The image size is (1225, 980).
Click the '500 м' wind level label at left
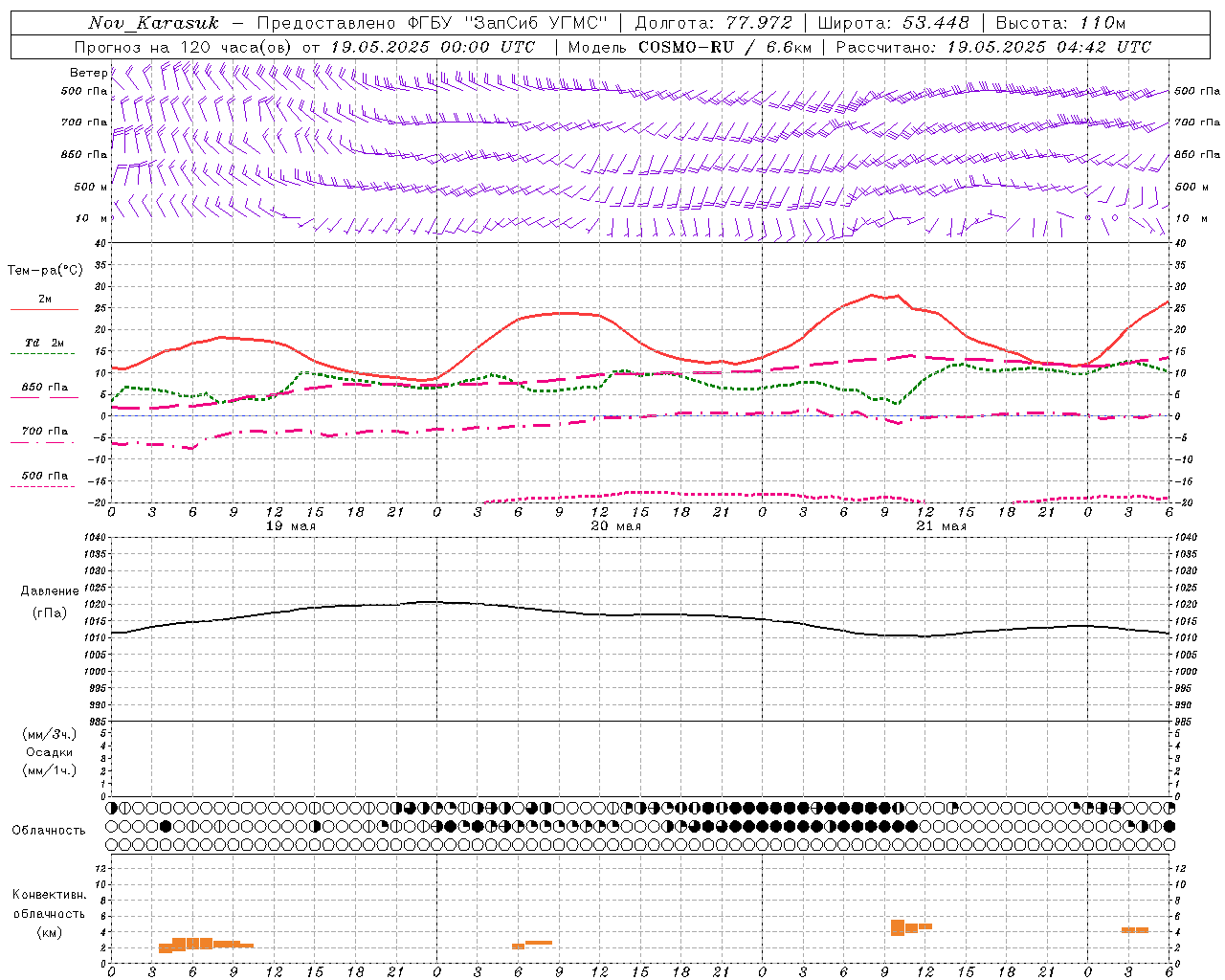coord(91,187)
